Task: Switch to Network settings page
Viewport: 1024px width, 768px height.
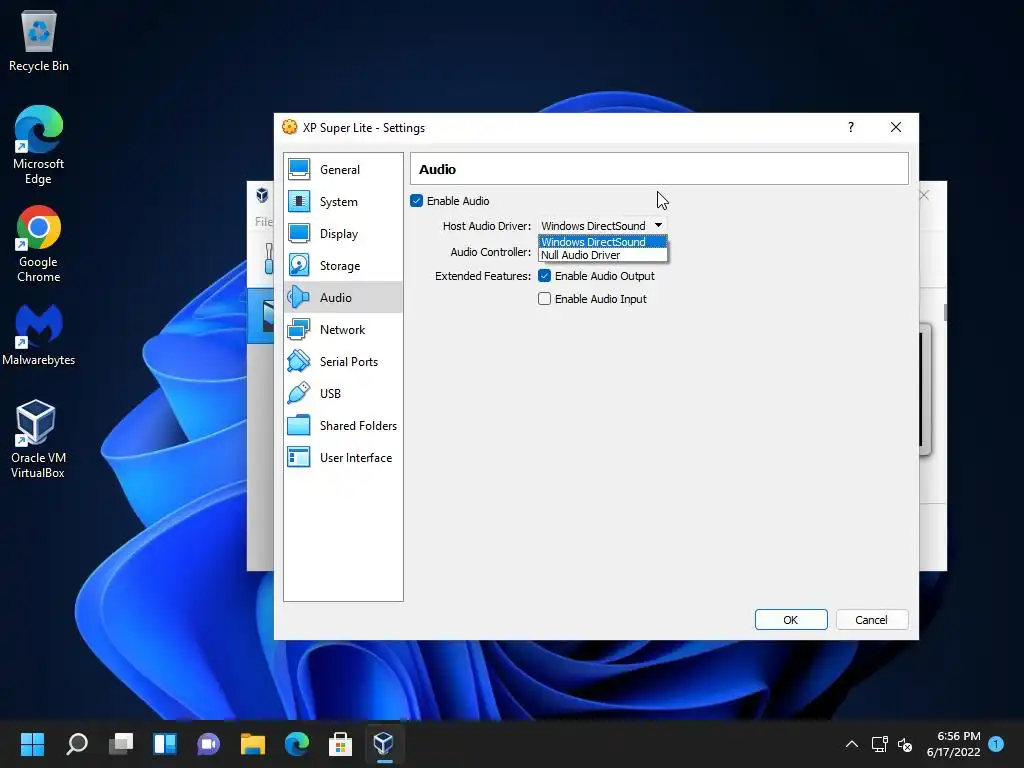Action: 344,329
